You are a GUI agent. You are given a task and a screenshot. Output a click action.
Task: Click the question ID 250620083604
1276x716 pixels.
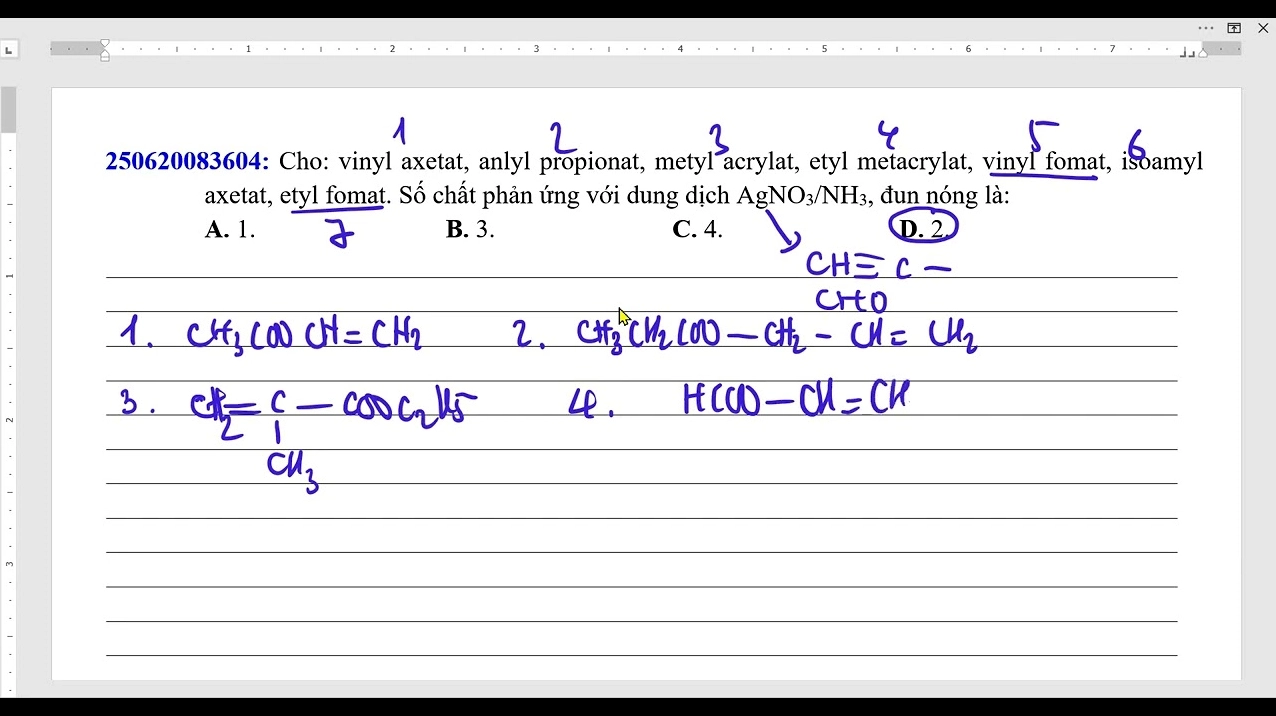point(187,161)
